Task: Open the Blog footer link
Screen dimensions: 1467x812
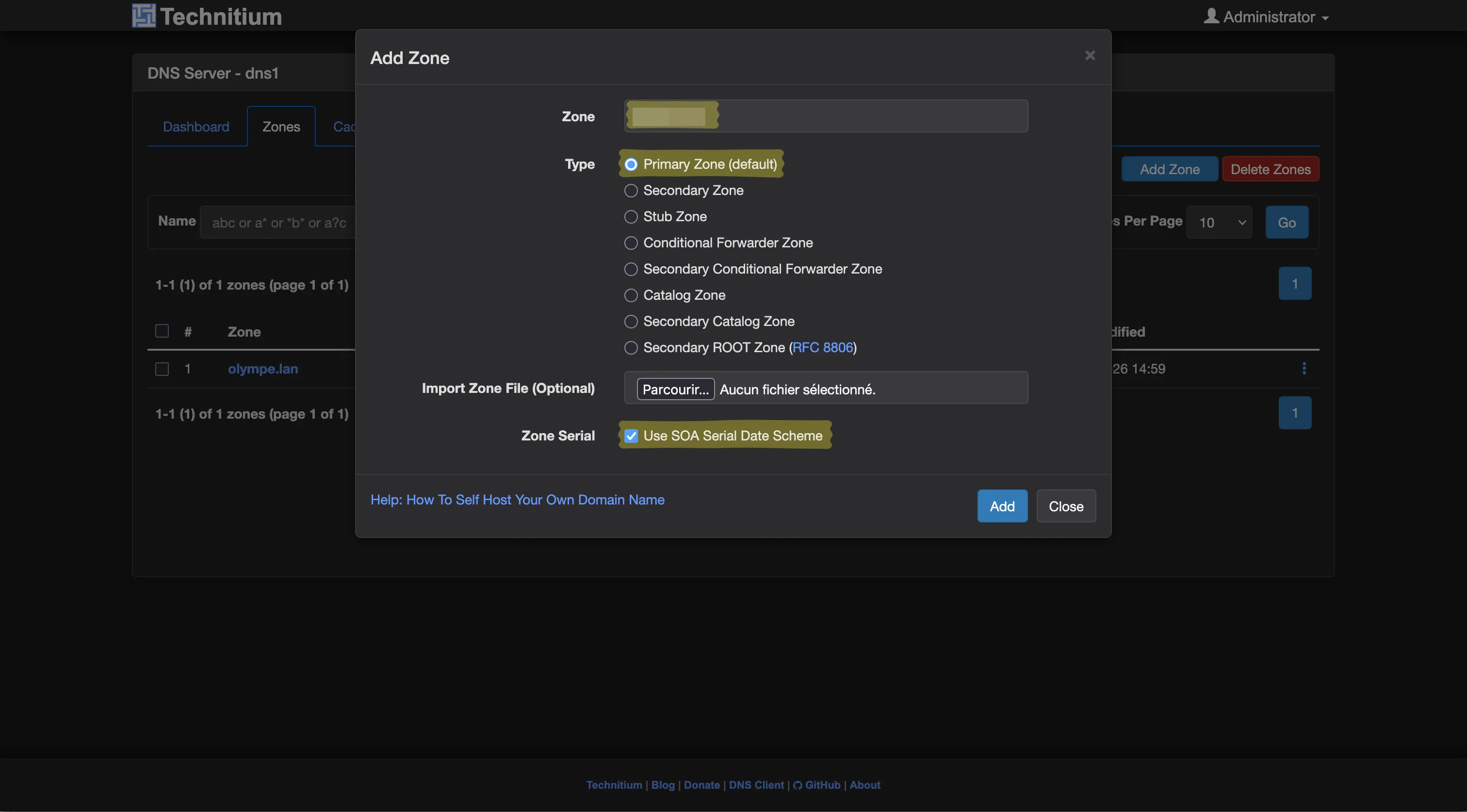Action: (x=662, y=785)
